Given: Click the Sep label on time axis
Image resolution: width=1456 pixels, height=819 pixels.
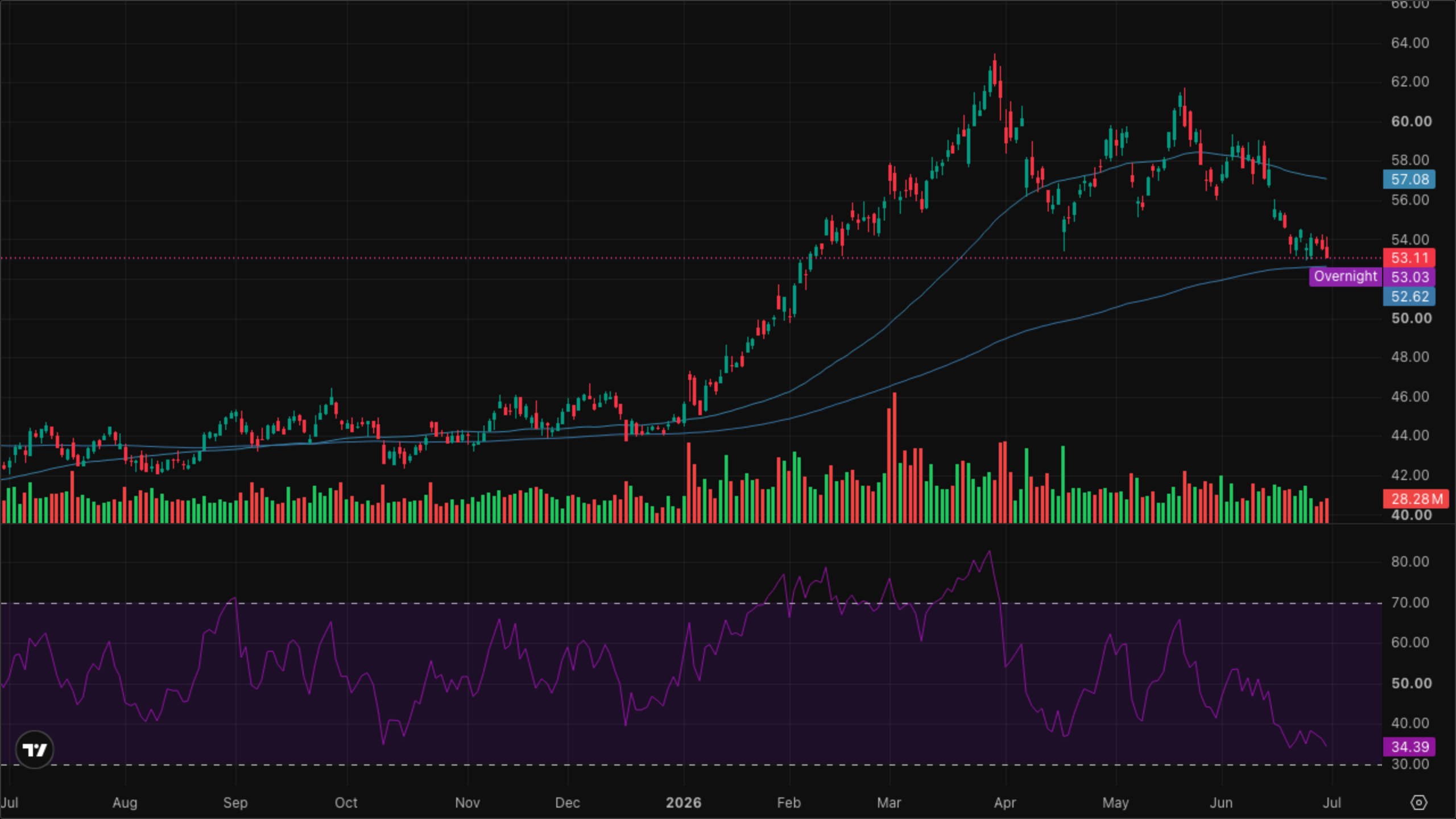Looking at the screenshot, I should 235,803.
